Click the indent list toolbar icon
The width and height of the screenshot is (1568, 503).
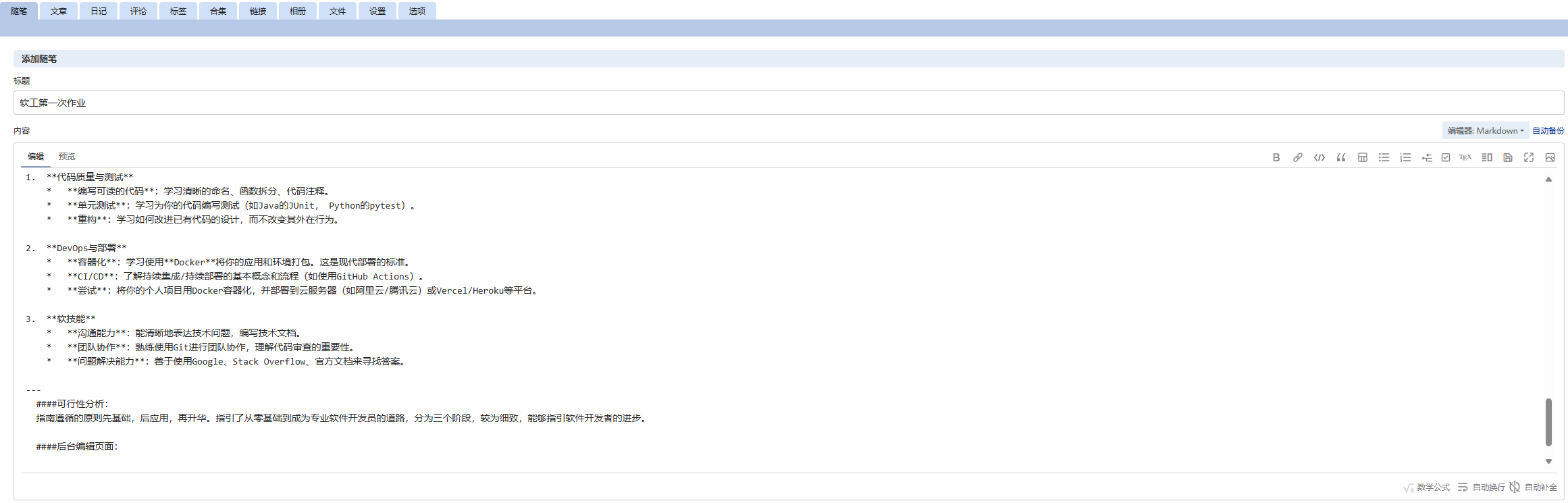[x=1426, y=157]
